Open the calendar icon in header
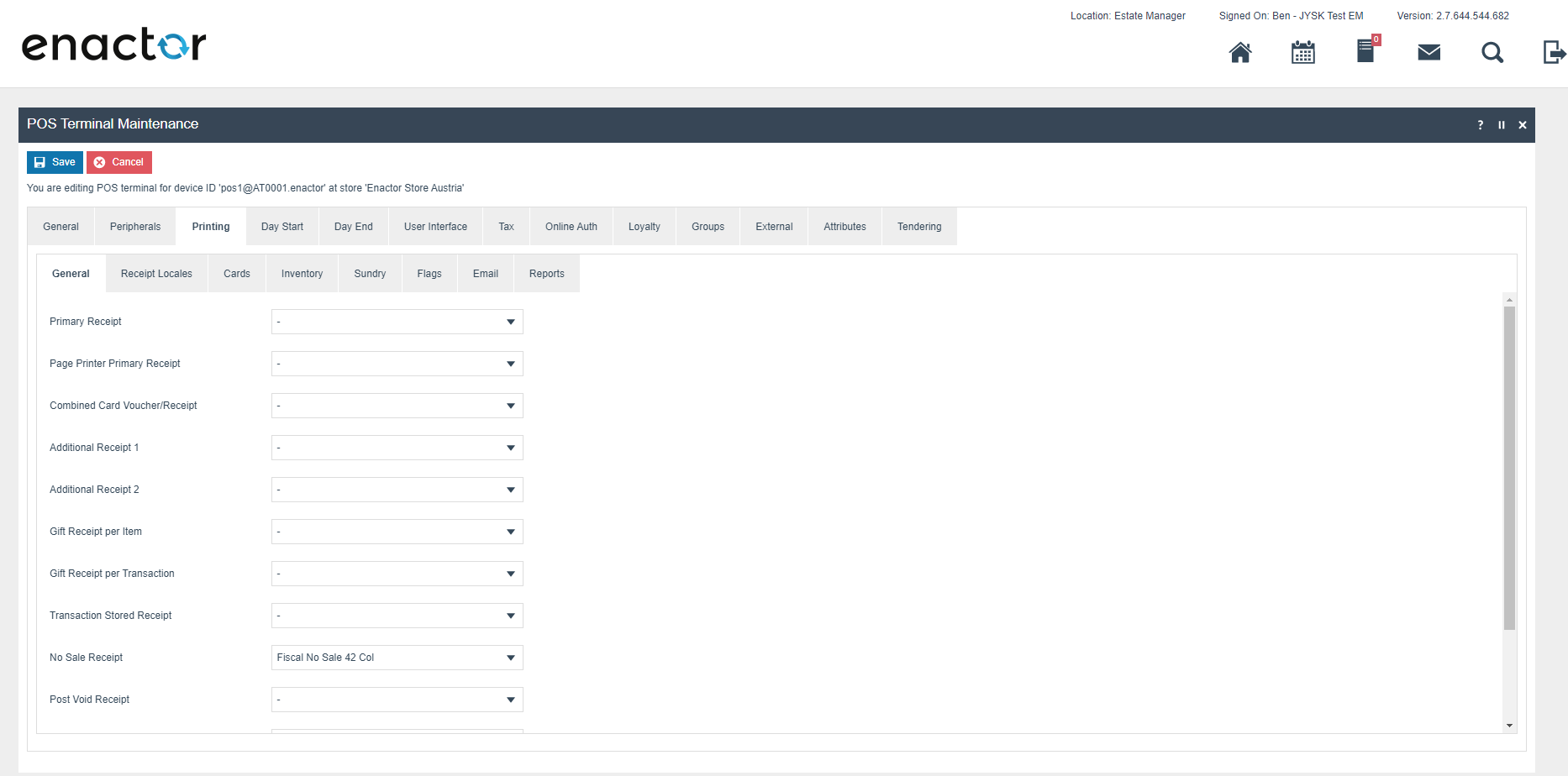This screenshot has height=776, width=1568. click(x=1302, y=53)
